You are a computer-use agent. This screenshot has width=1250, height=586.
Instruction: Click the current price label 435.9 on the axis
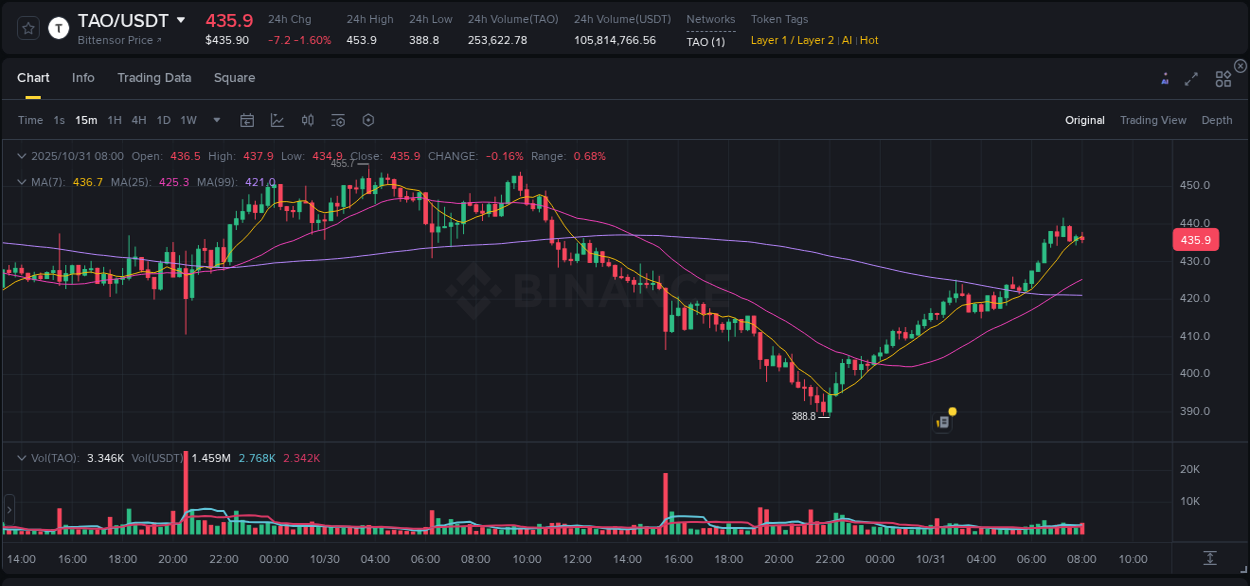1196,239
